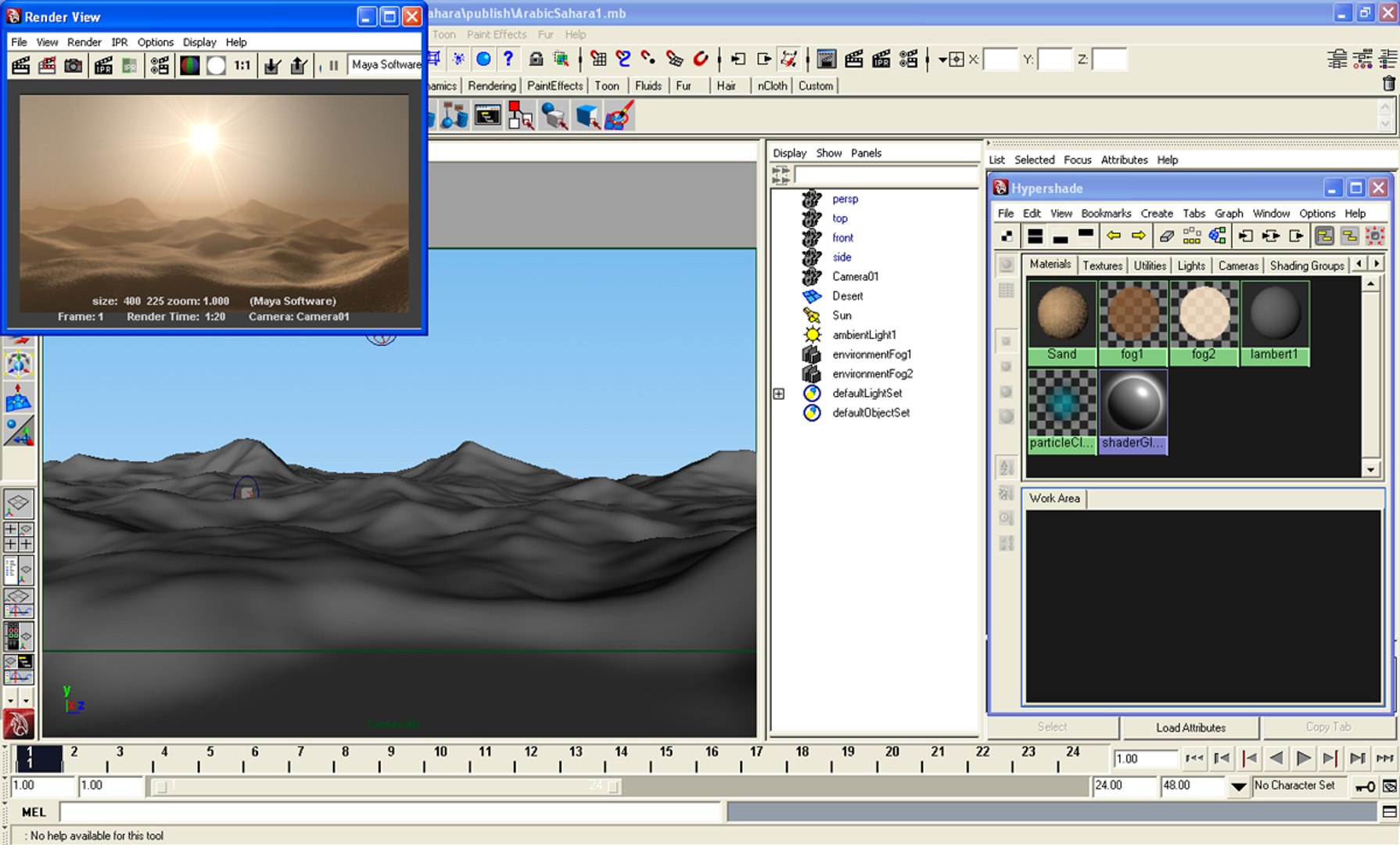Open the character set dropdown arrow
The height and width of the screenshot is (845, 1400).
[x=1238, y=786]
